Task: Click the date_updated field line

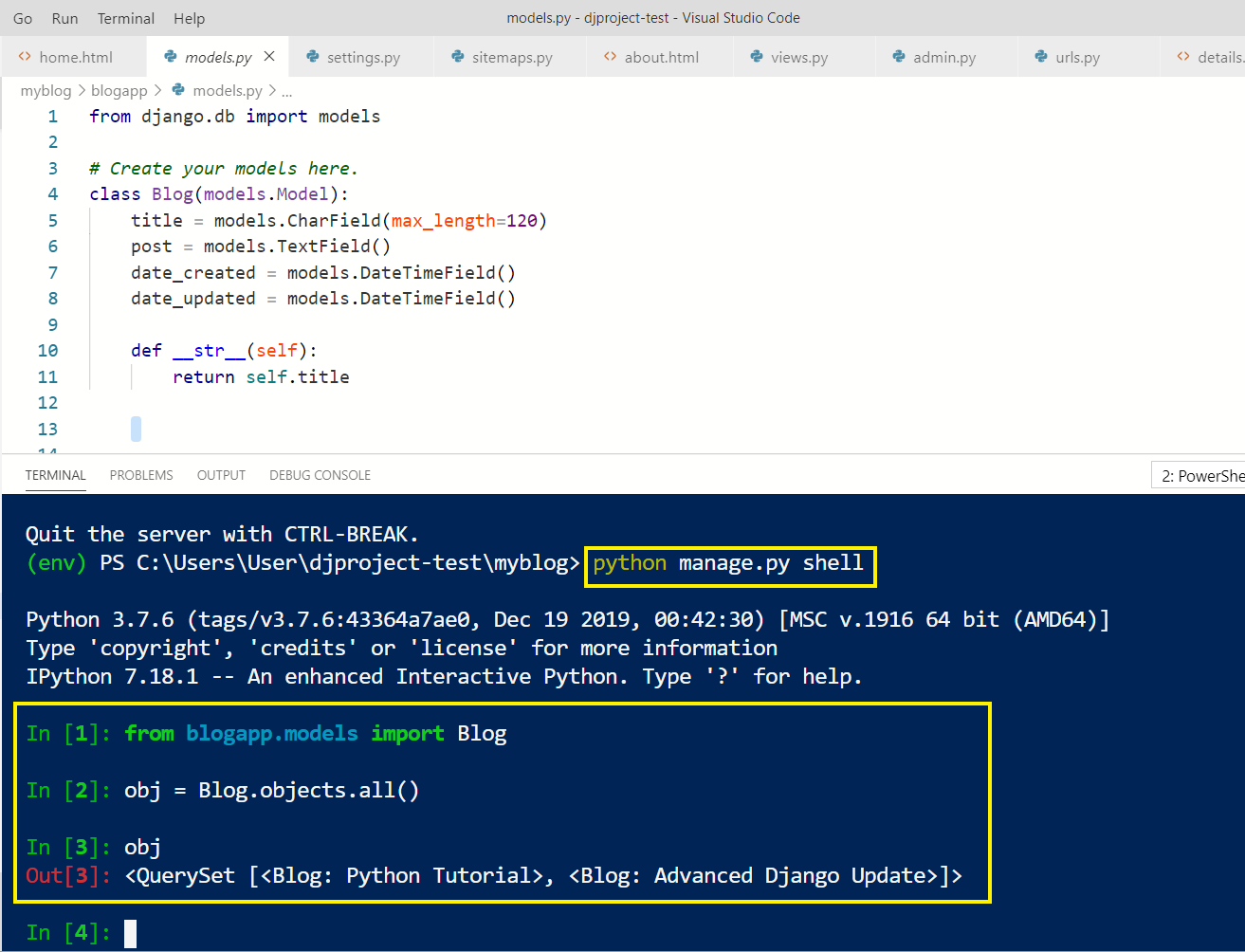Action: (x=323, y=299)
